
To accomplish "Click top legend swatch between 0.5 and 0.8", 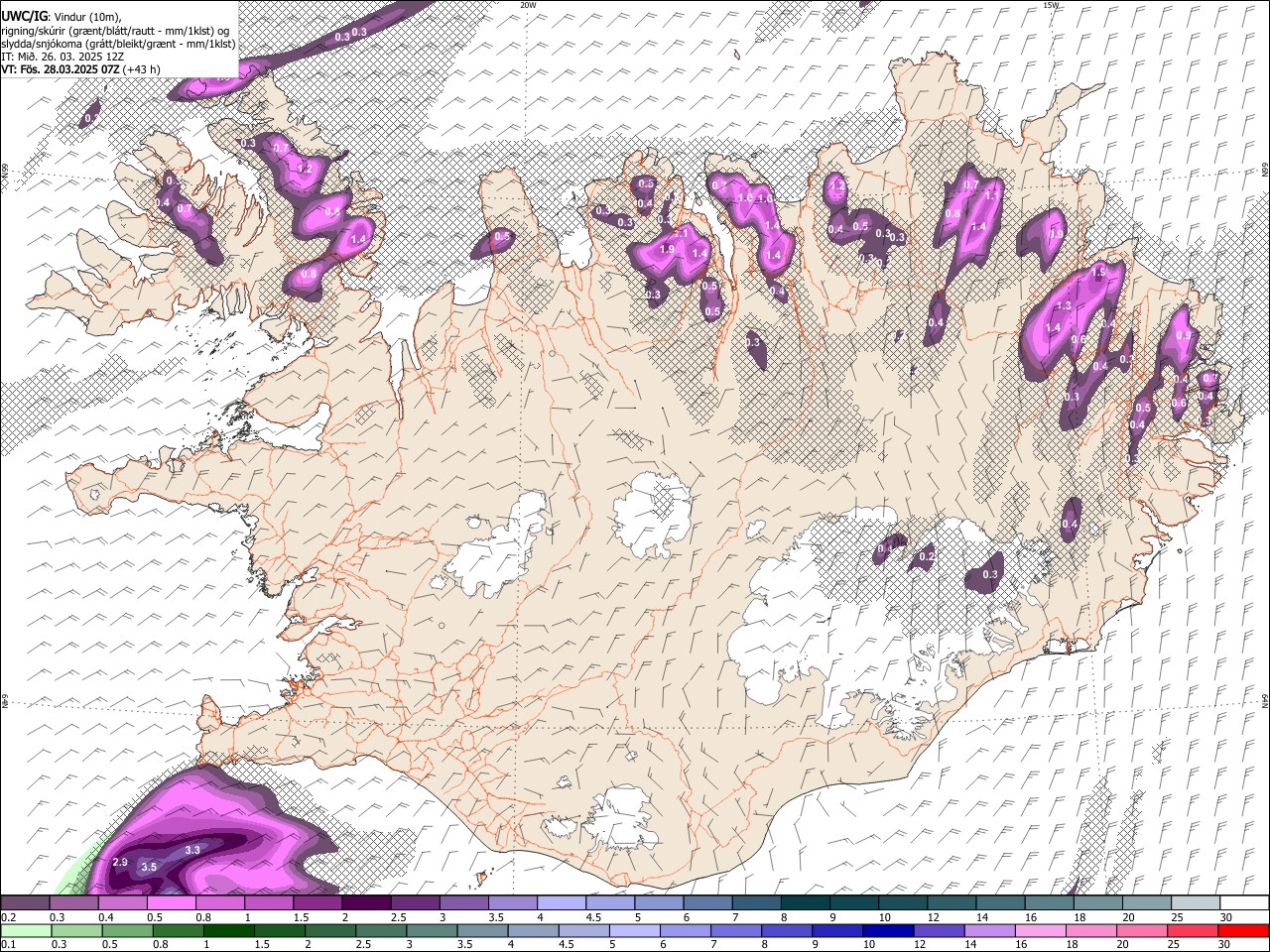I will [x=171, y=903].
